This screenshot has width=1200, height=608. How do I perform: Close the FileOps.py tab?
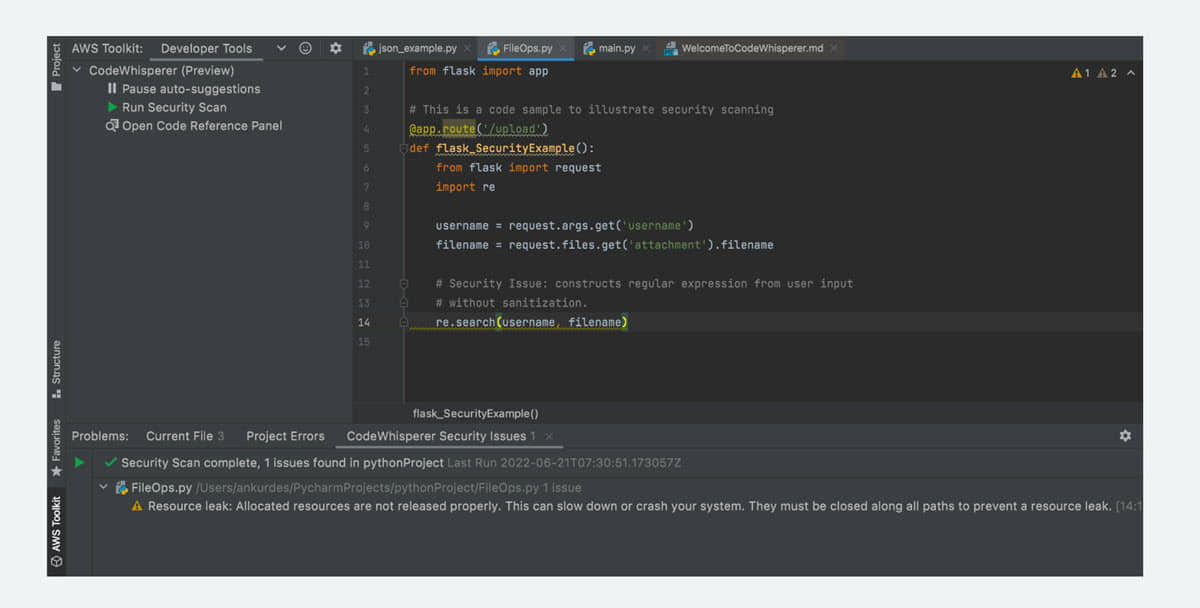(563, 48)
